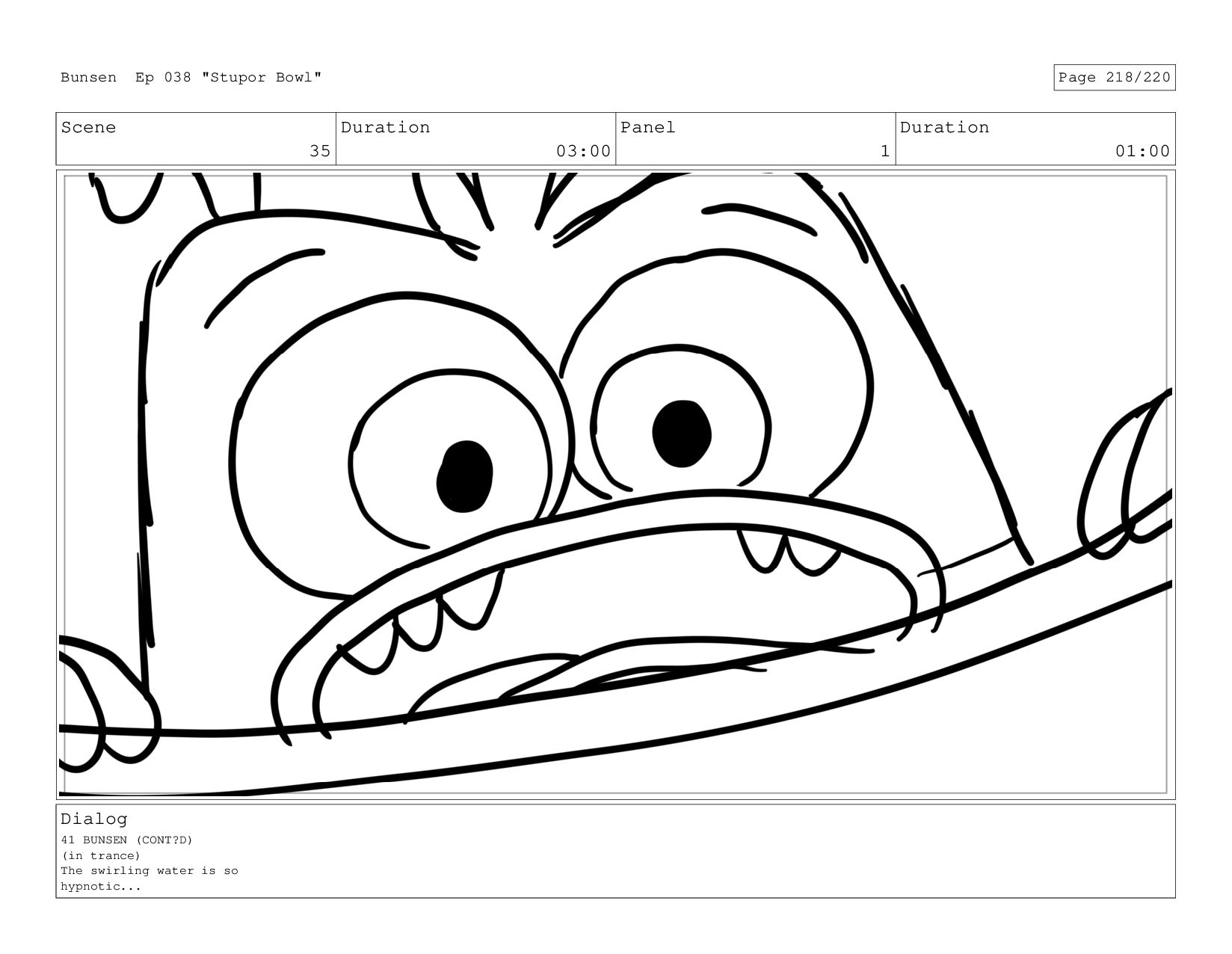Click the scene duration value '03:00'

[583, 151]
